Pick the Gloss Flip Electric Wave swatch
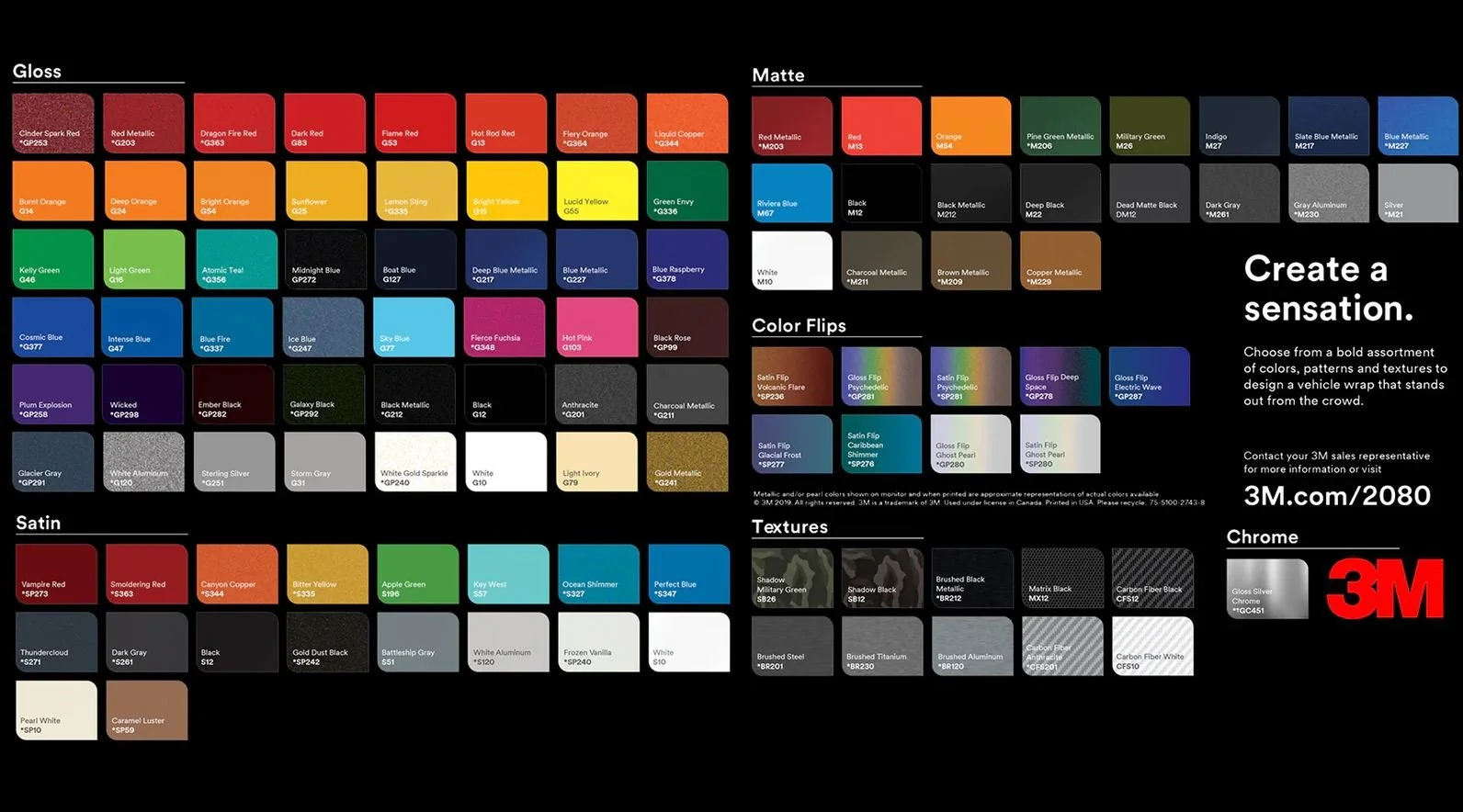This screenshot has height=812, width=1463. (1150, 377)
